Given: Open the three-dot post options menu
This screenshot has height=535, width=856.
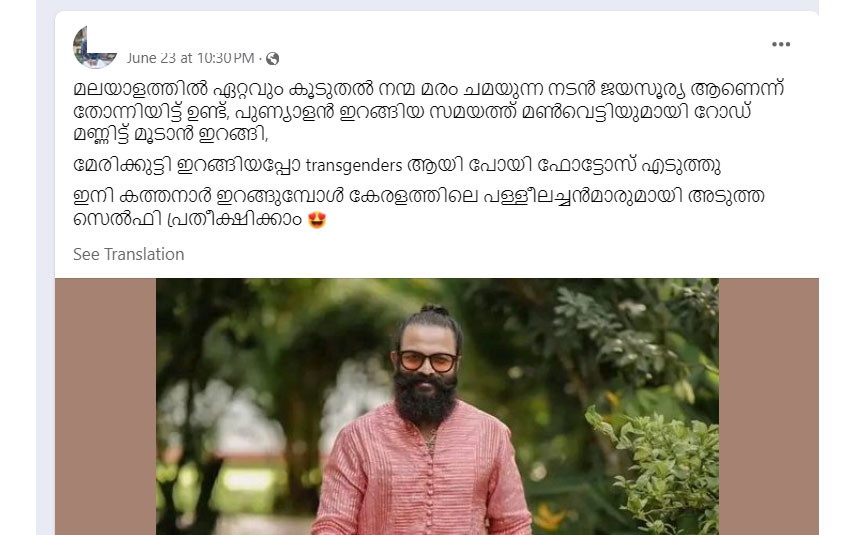Looking at the screenshot, I should [781, 44].
